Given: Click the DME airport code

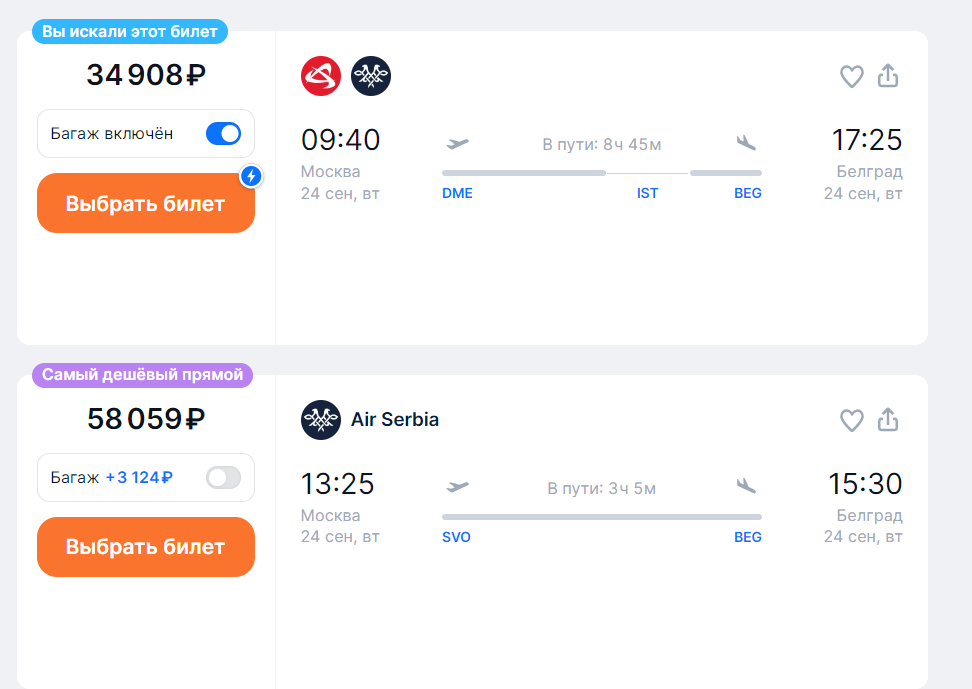Looking at the screenshot, I should point(457,193).
